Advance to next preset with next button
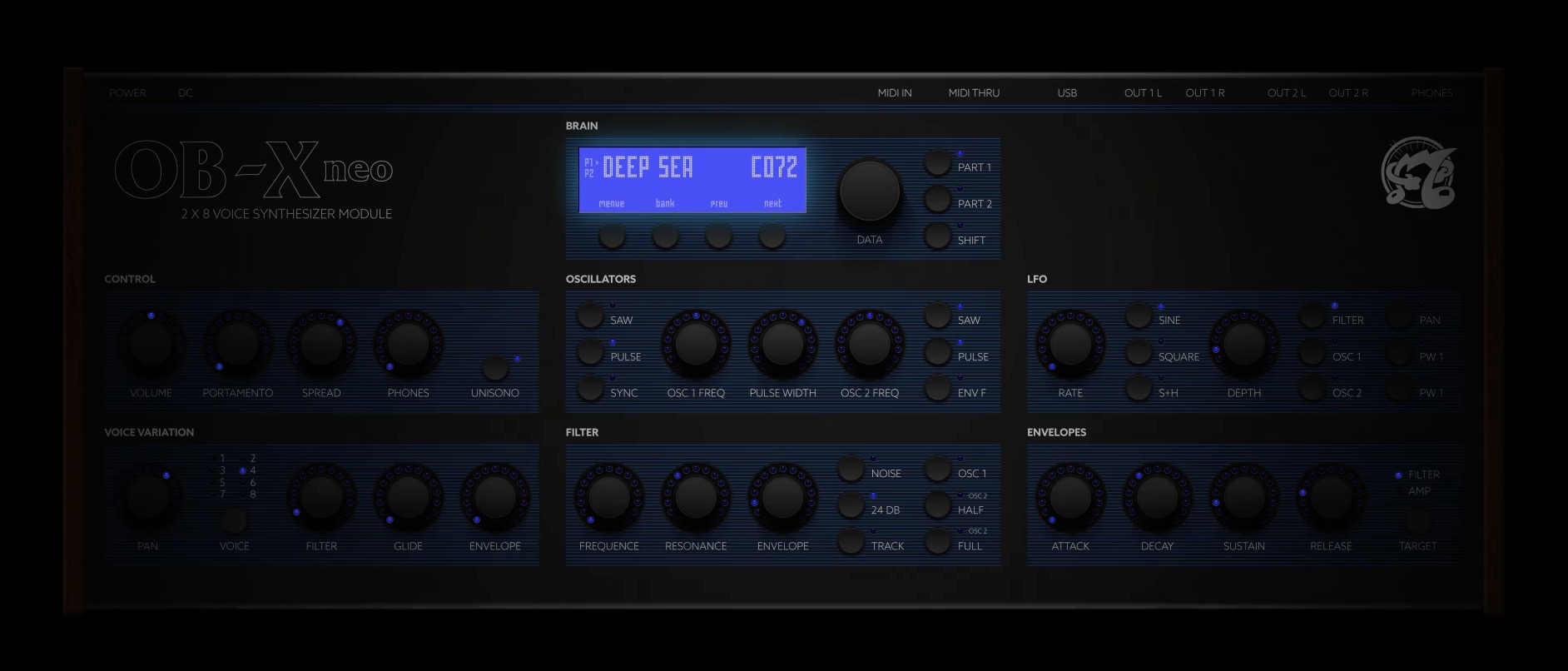The image size is (1568, 671). click(x=772, y=236)
